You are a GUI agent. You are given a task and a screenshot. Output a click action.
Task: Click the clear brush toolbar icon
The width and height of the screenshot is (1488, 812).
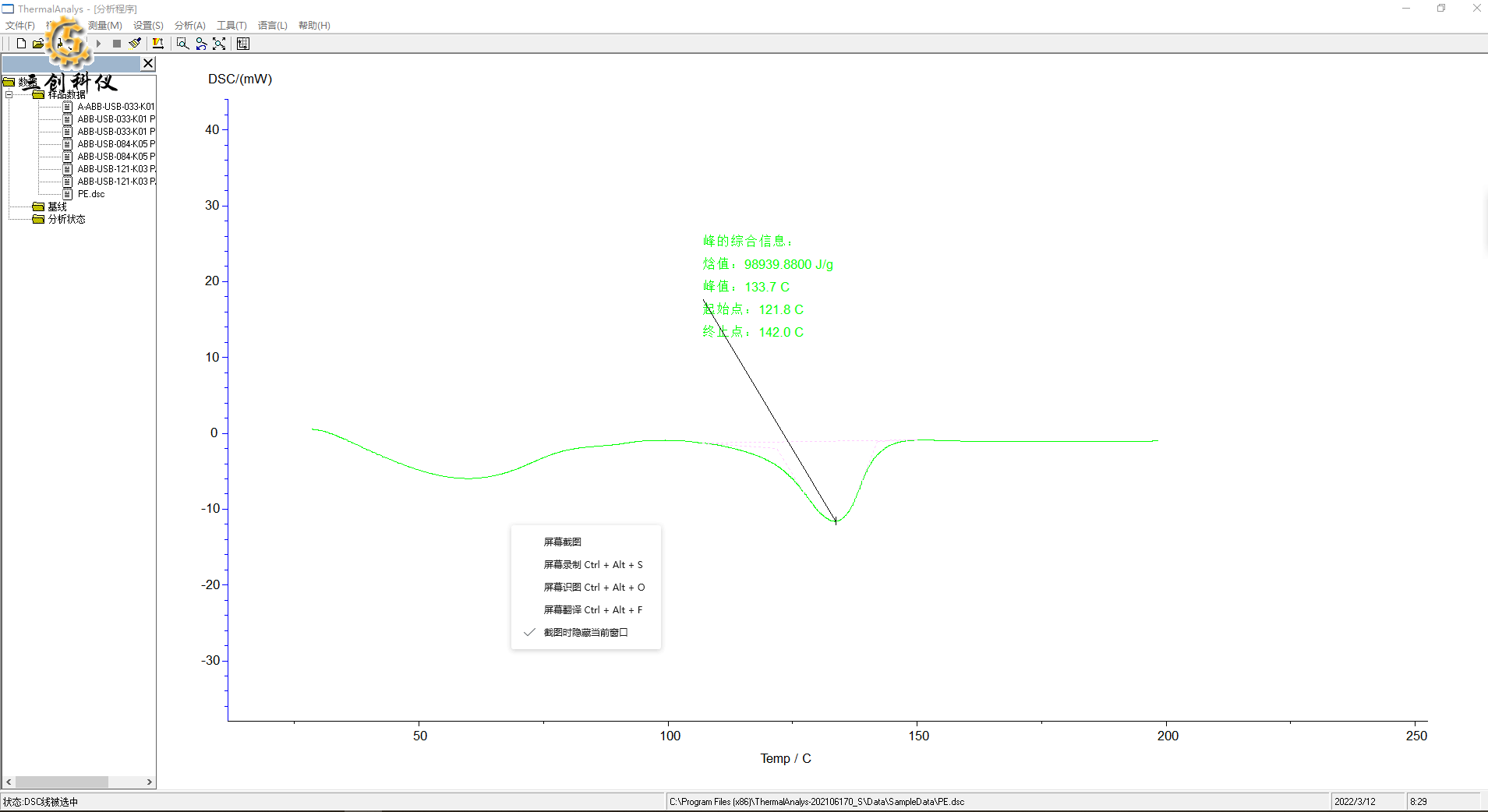[x=136, y=44]
